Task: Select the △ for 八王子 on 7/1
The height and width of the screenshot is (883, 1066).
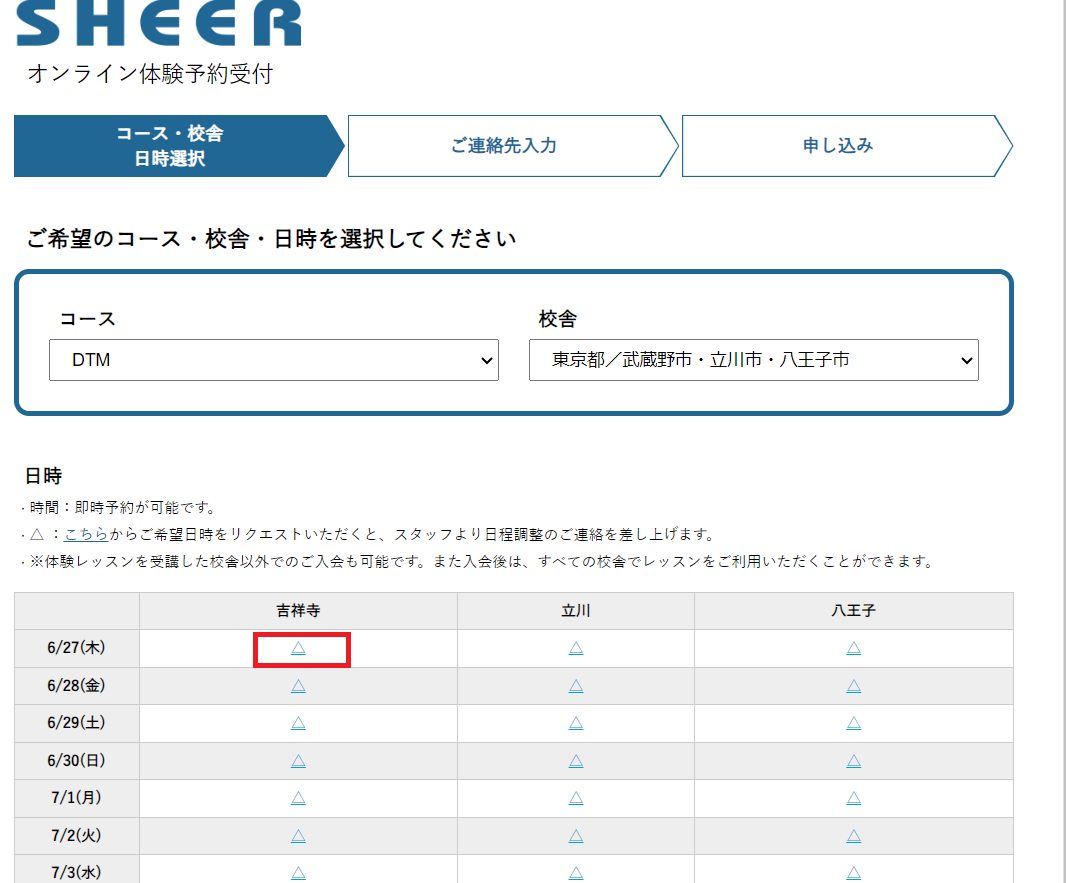Action: coord(852,798)
